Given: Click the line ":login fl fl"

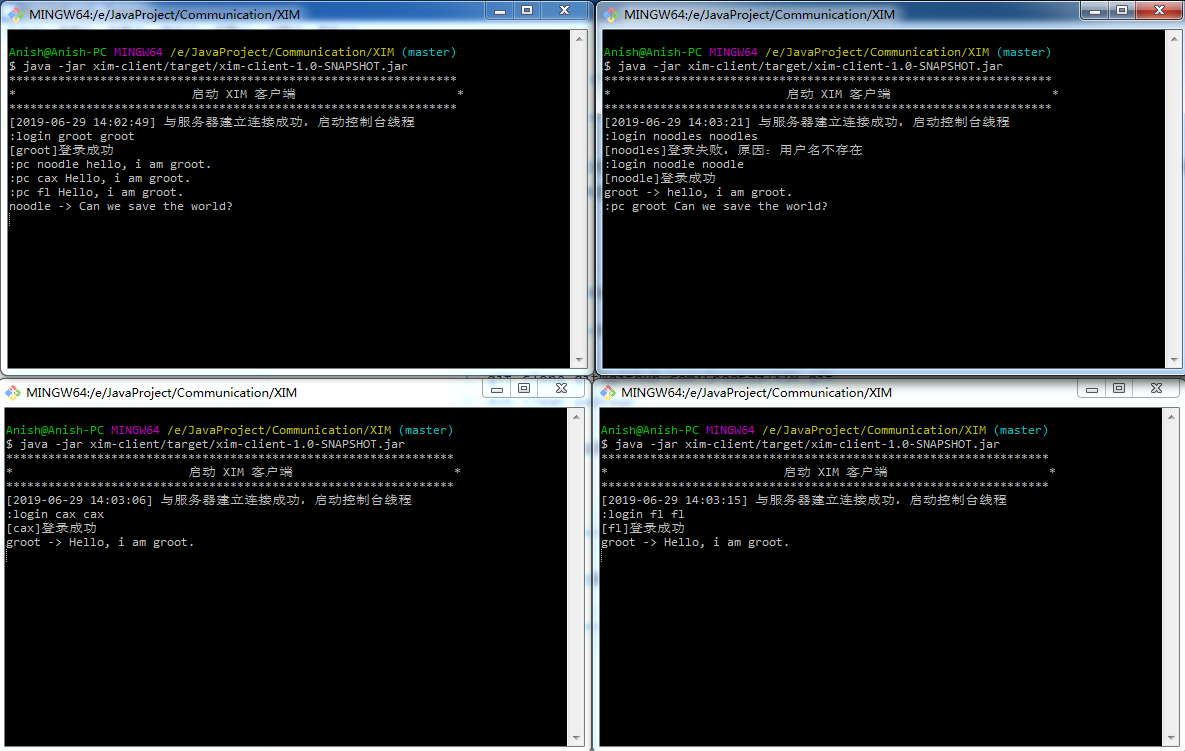Looking at the screenshot, I should point(643,514).
